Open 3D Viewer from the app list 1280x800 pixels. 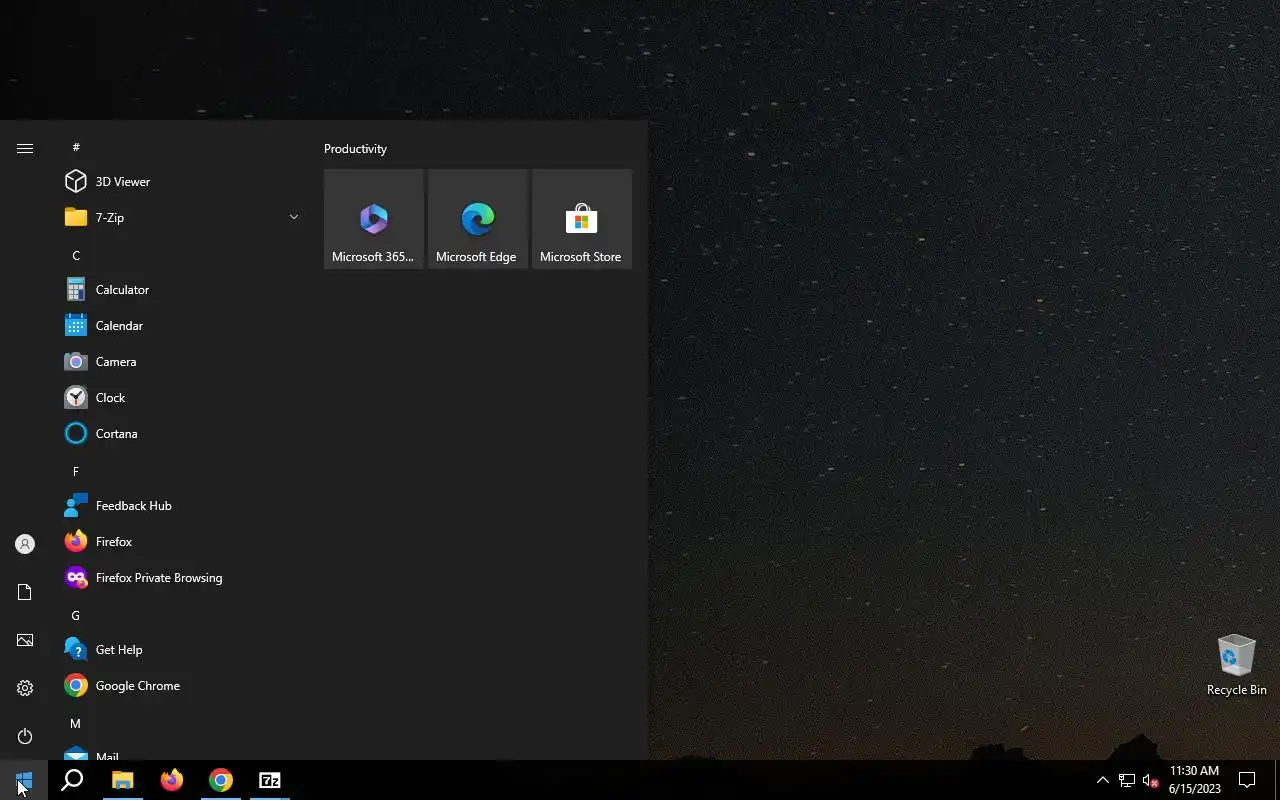(x=181, y=182)
